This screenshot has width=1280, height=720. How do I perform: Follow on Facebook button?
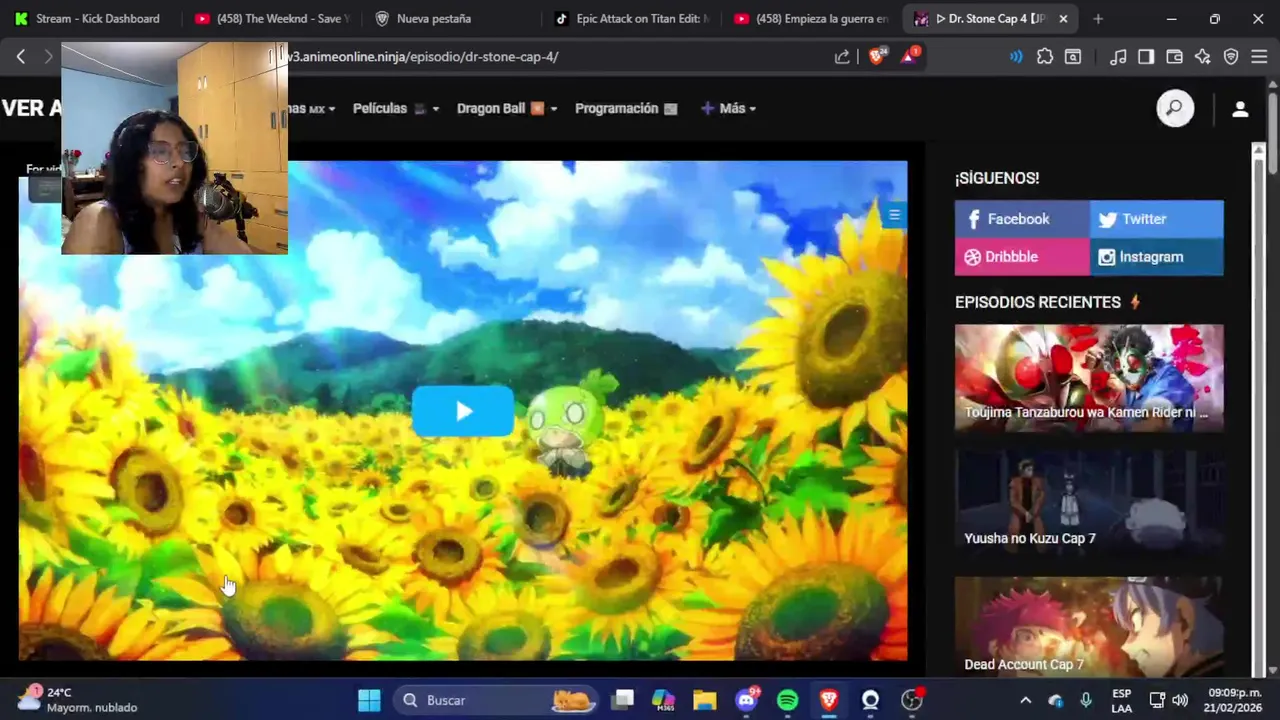[x=1022, y=219]
